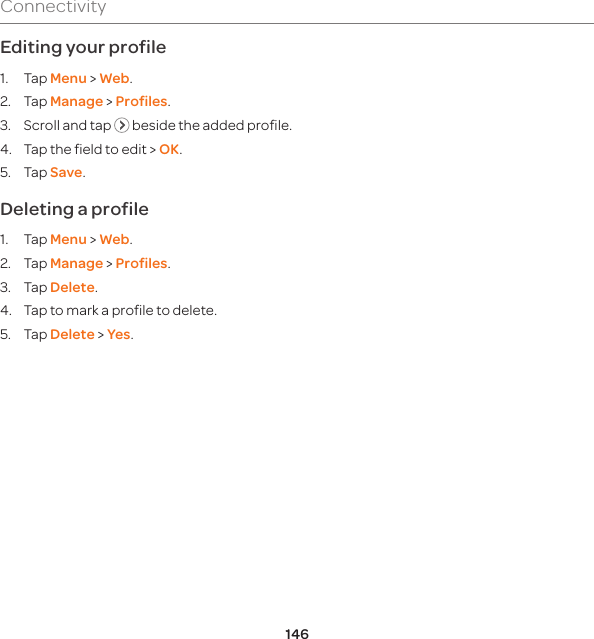
Task: Click 'Profiles' in Editing step 2
Action: tap(141, 101)
